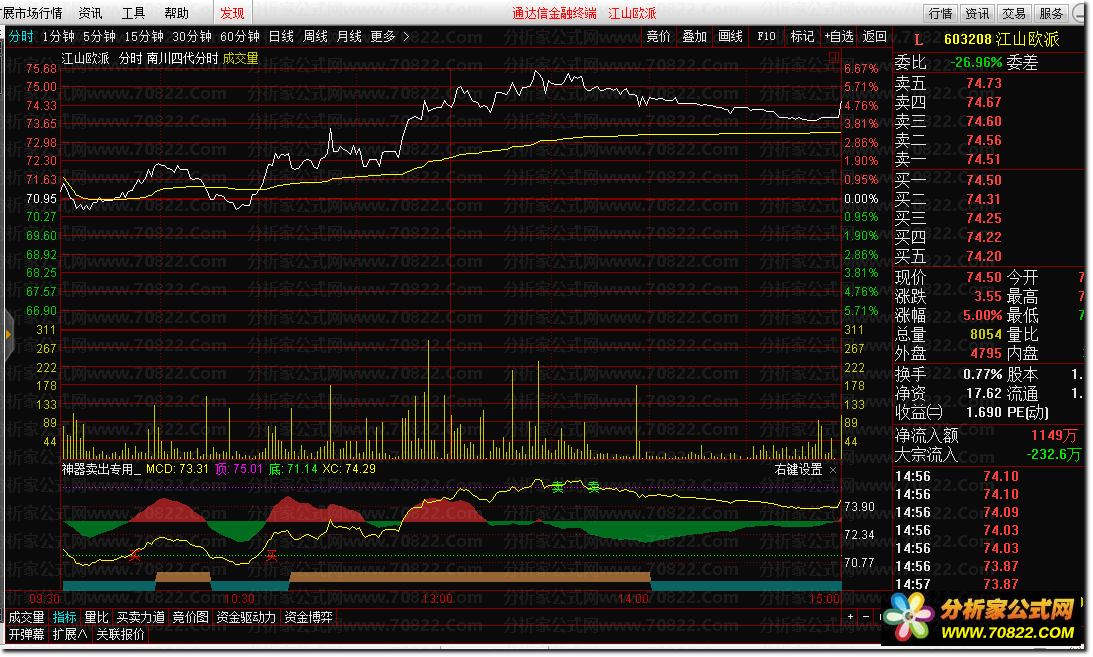Click the 净流入额 value 1149万
The width and height of the screenshot is (1093, 657).
(1054, 436)
